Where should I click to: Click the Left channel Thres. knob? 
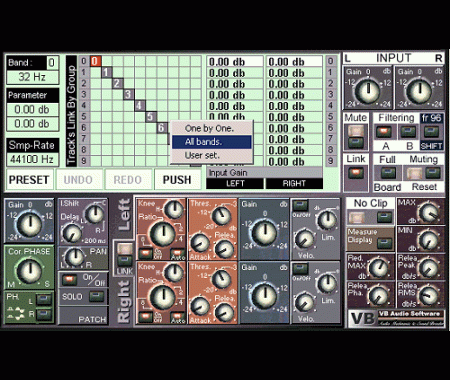[221, 216]
